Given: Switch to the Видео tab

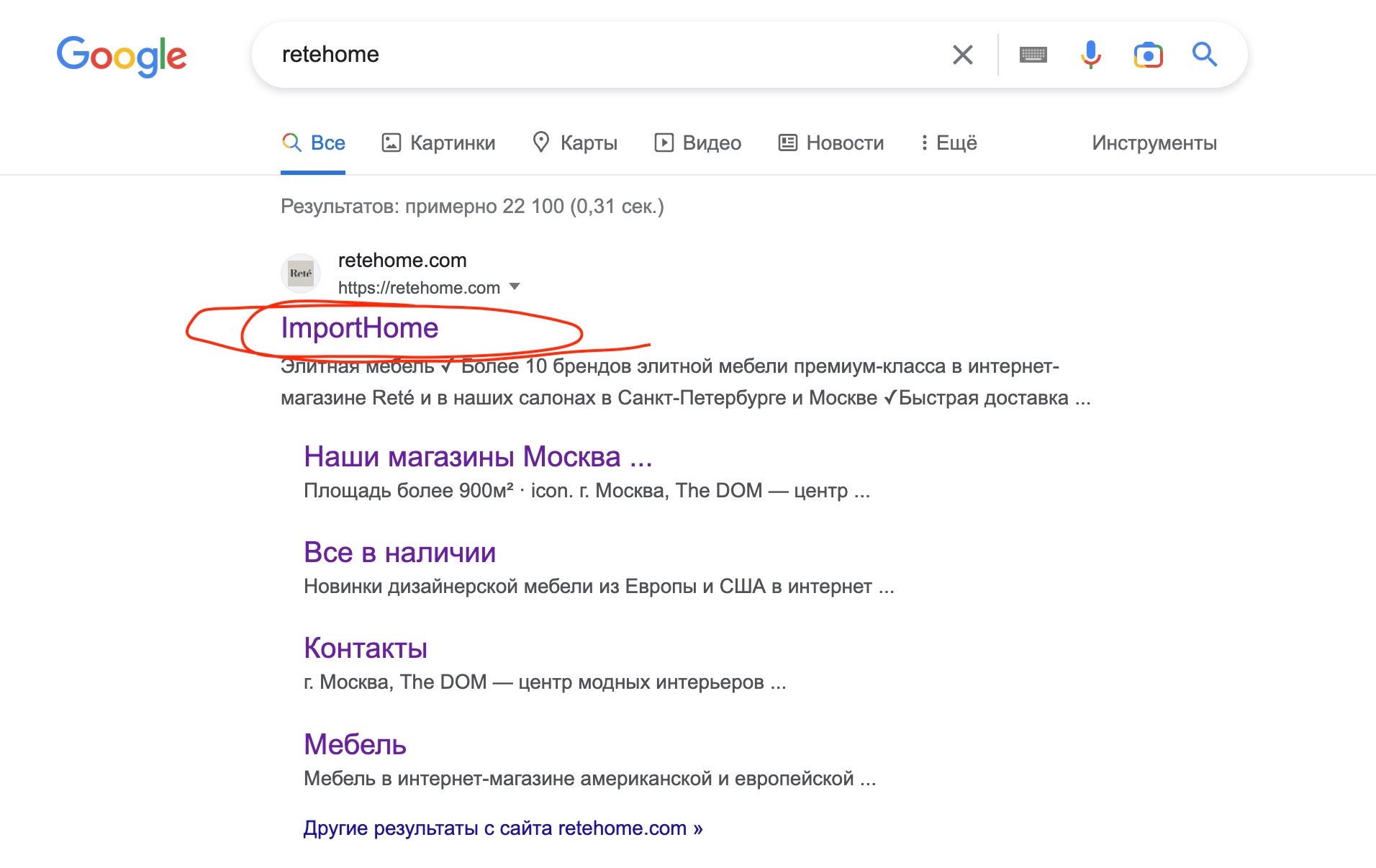Looking at the screenshot, I should click(x=697, y=143).
